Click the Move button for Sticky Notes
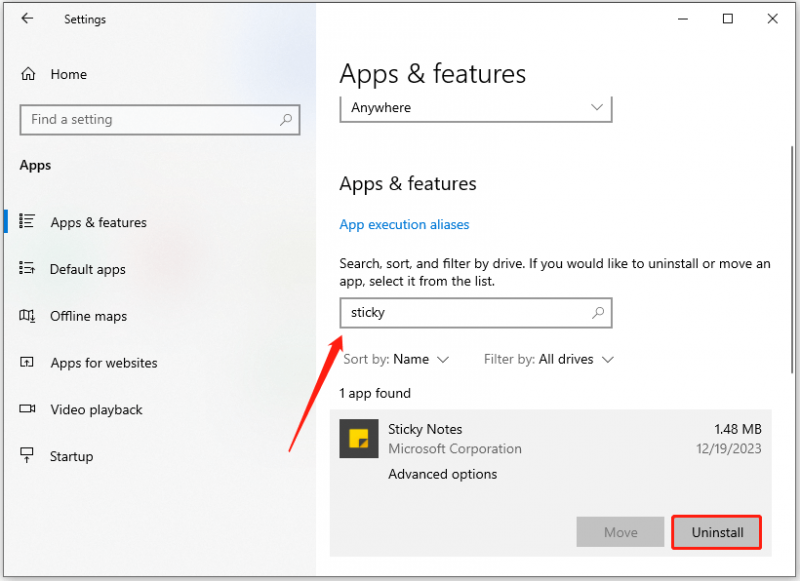The width and height of the screenshot is (800, 581). pos(620,533)
